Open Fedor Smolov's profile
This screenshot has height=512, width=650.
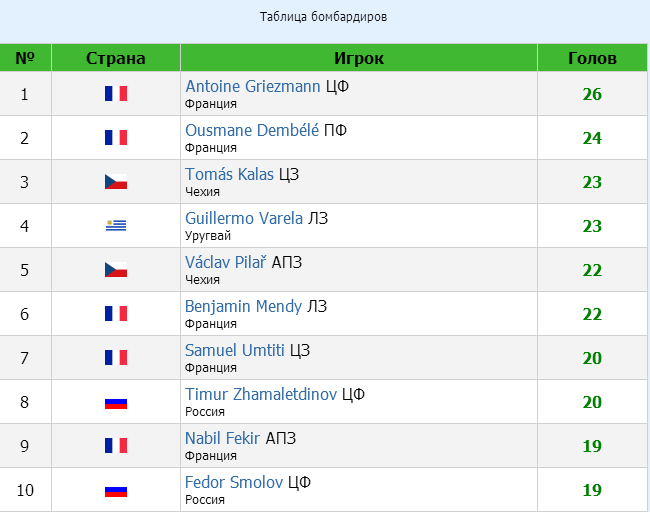click(234, 483)
